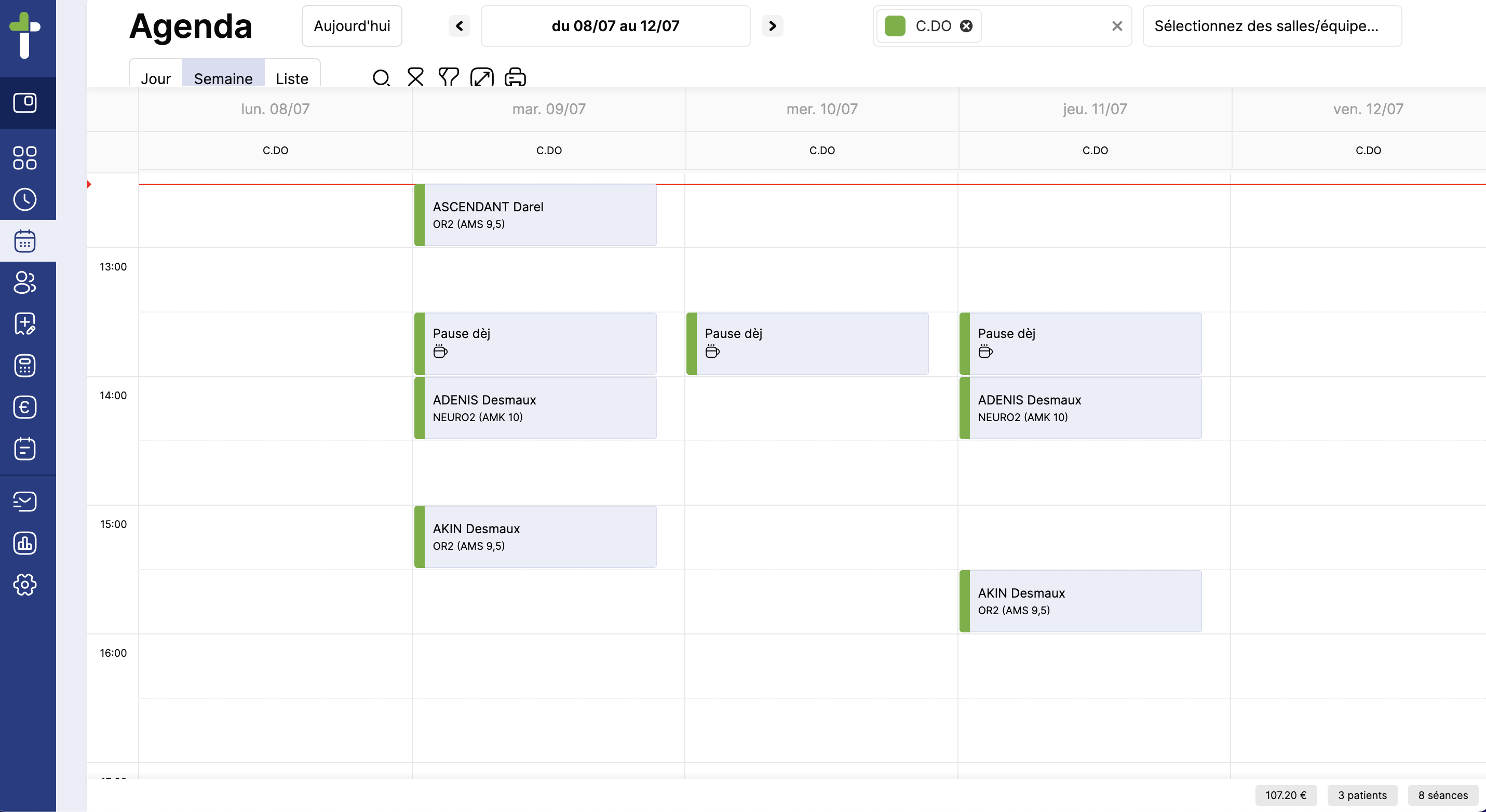1486x812 pixels.
Task: Click the mar. 09/07 day header
Action: pos(549,109)
